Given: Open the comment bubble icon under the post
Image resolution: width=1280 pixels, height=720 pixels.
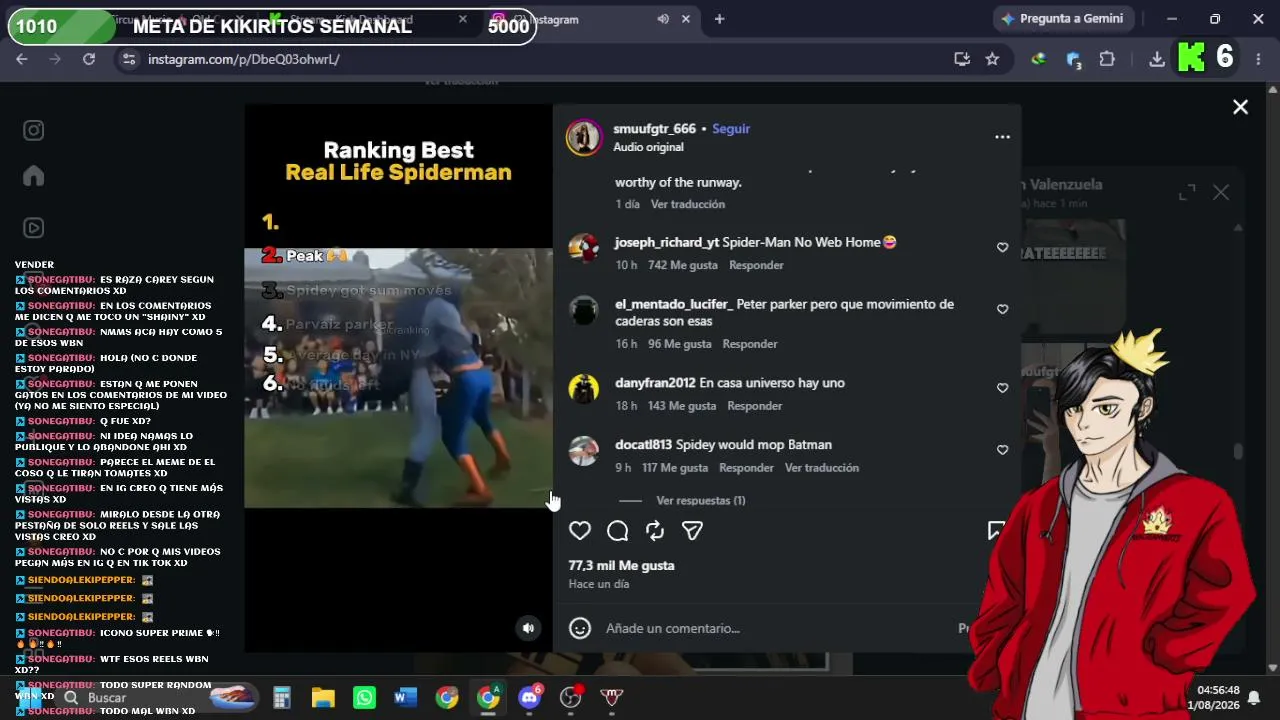Looking at the screenshot, I should pos(618,531).
